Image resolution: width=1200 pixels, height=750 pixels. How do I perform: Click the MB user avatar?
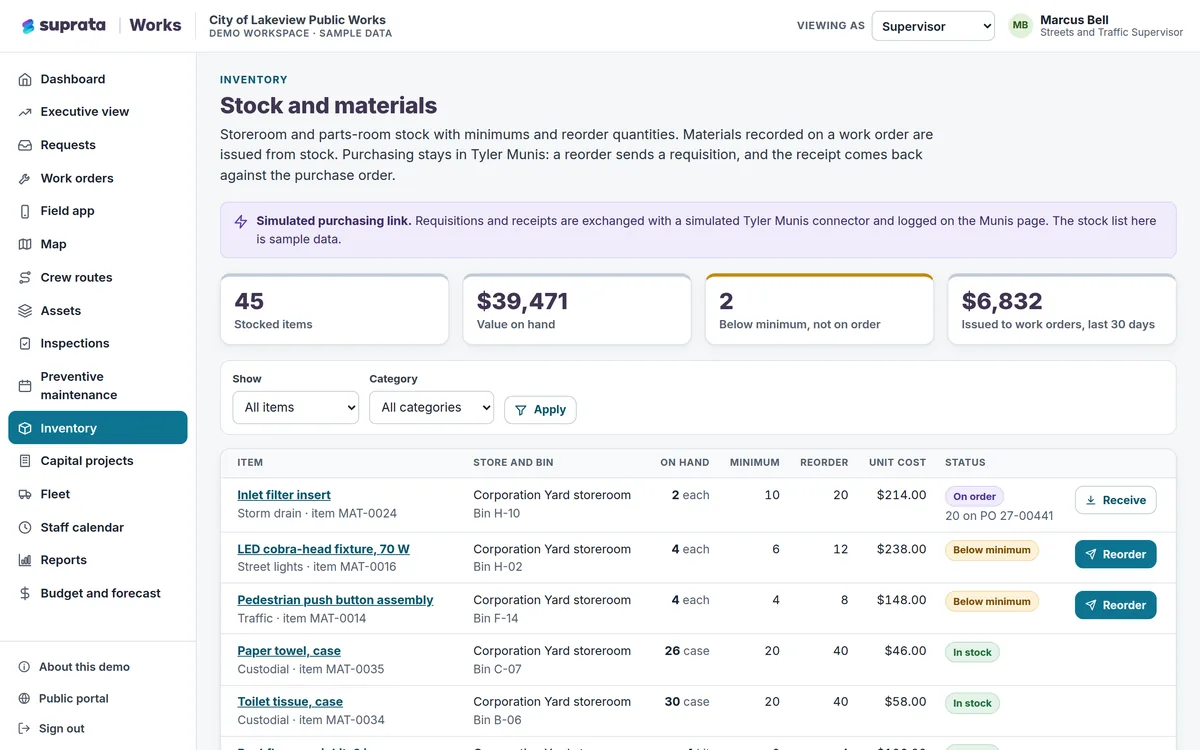[1020, 26]
